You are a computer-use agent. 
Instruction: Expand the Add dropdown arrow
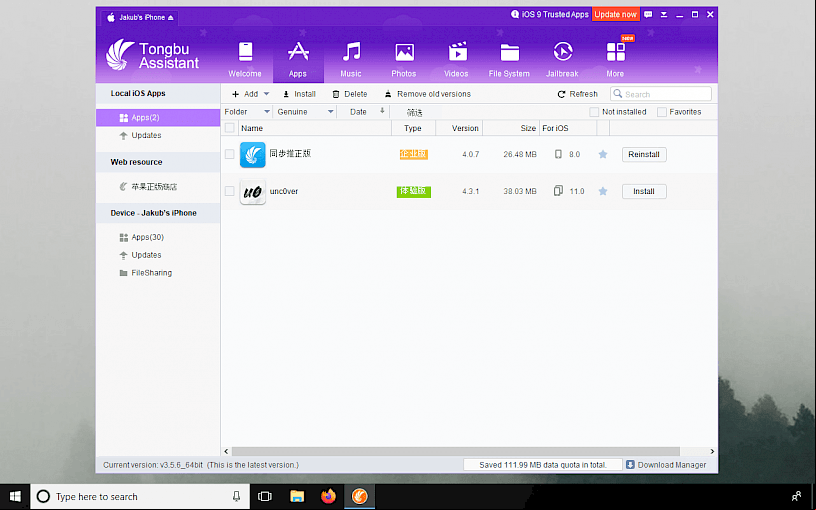tap(266, 94)
